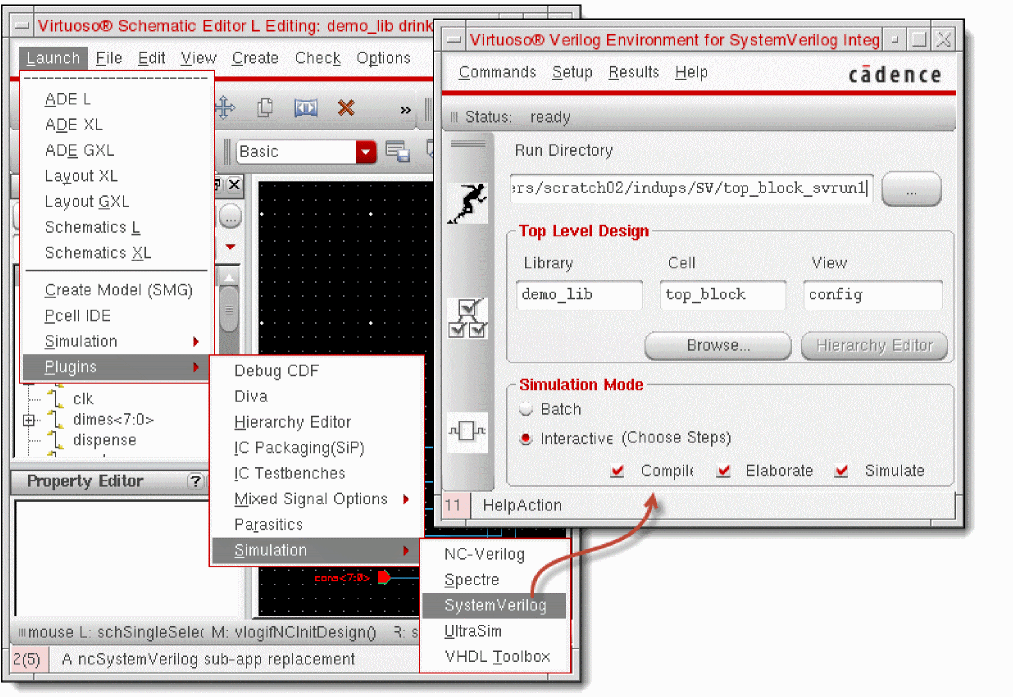1013x697 pixels.
Task: Click the stretch toolbar icon
Action: [306, 108]
